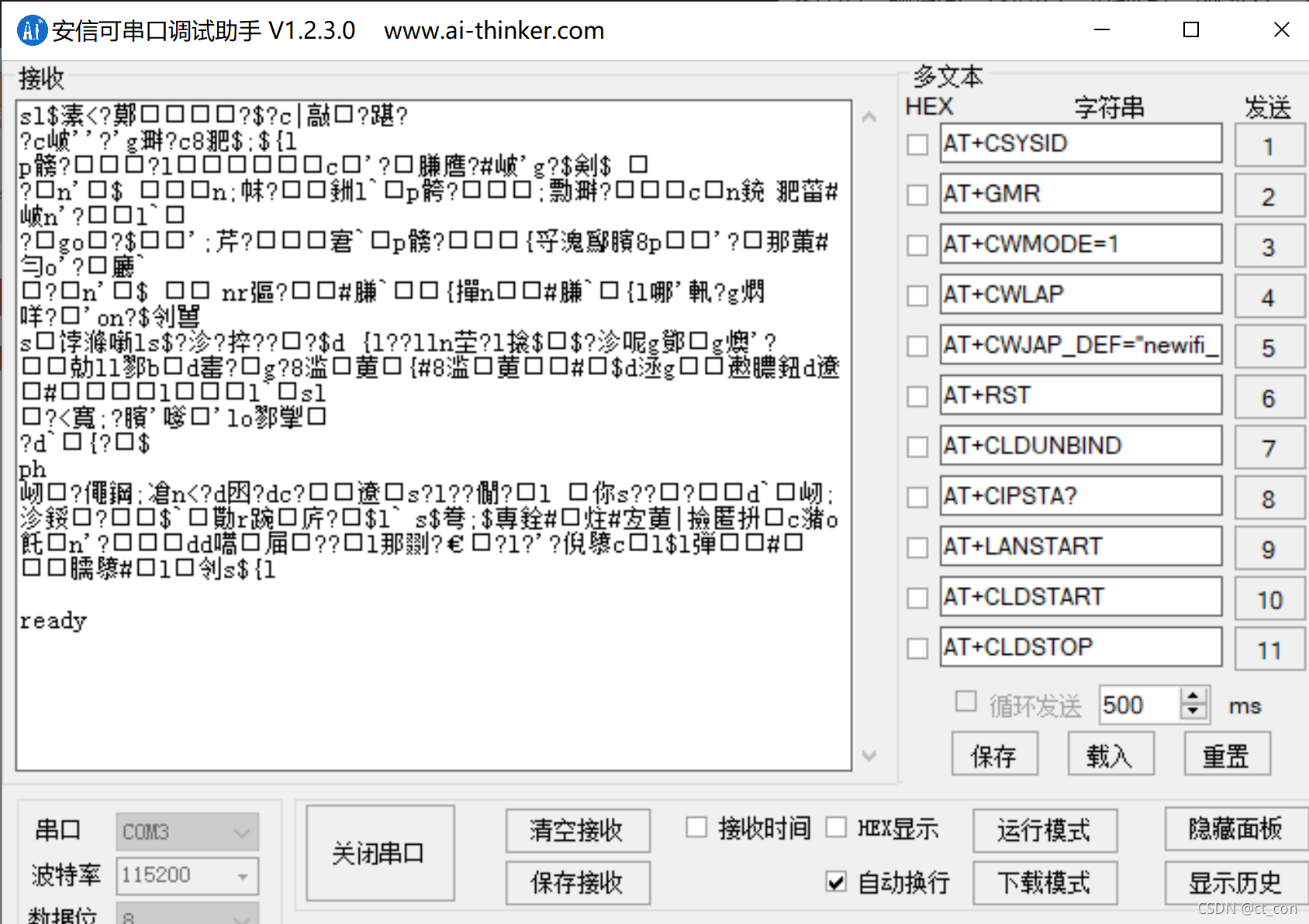Click the 保存接收 button
The height and width of the screenshot is (924, 1309).
[578, 882]
